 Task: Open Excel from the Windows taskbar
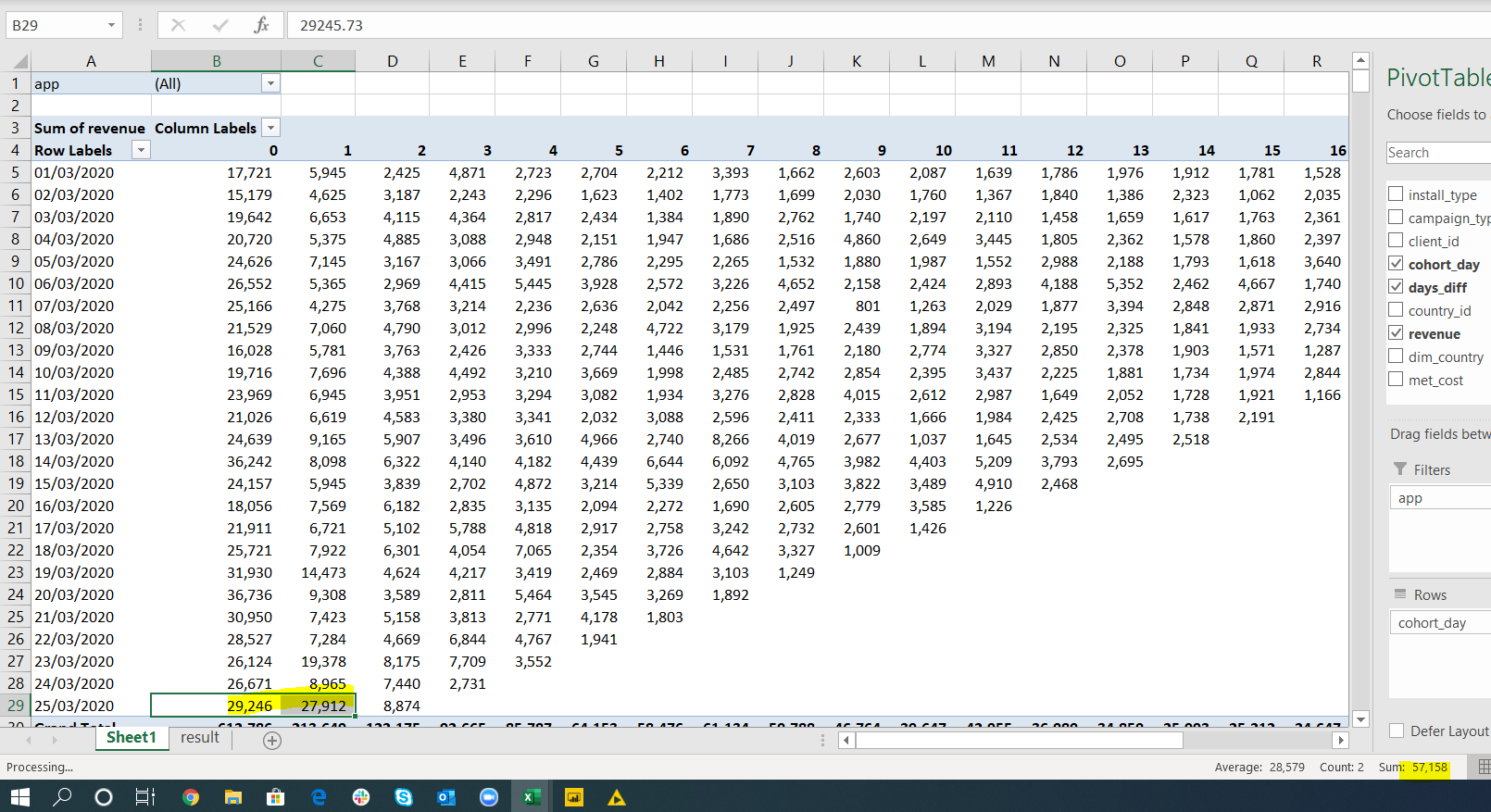click(x=532, y=796)
